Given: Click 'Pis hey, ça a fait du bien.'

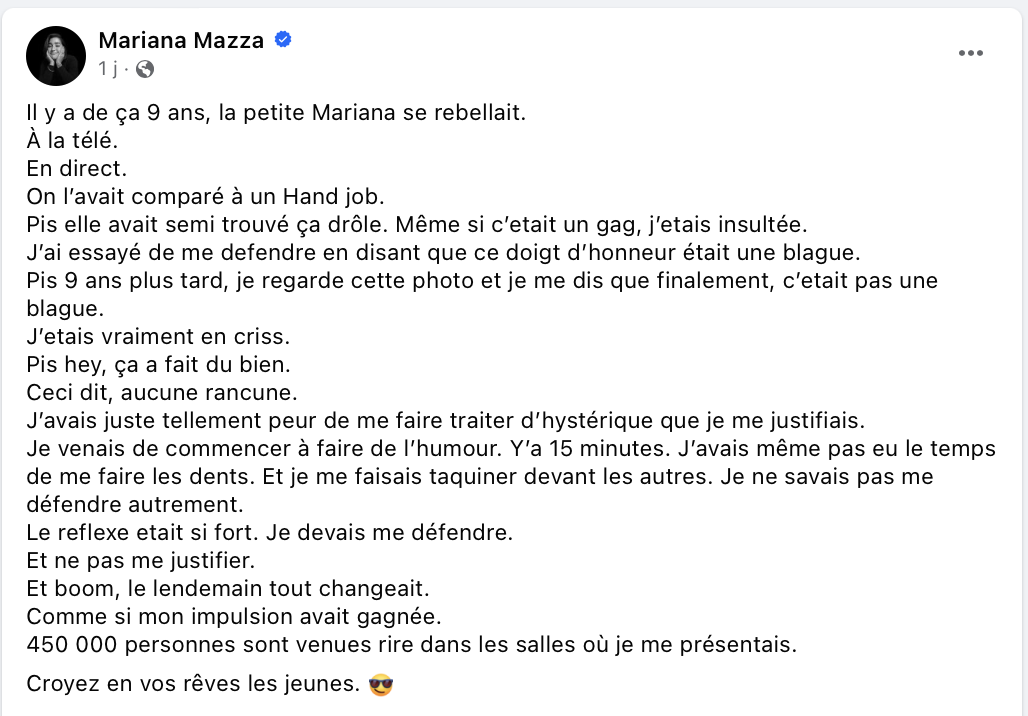Looking at the screenshot, I should (158, 365).
